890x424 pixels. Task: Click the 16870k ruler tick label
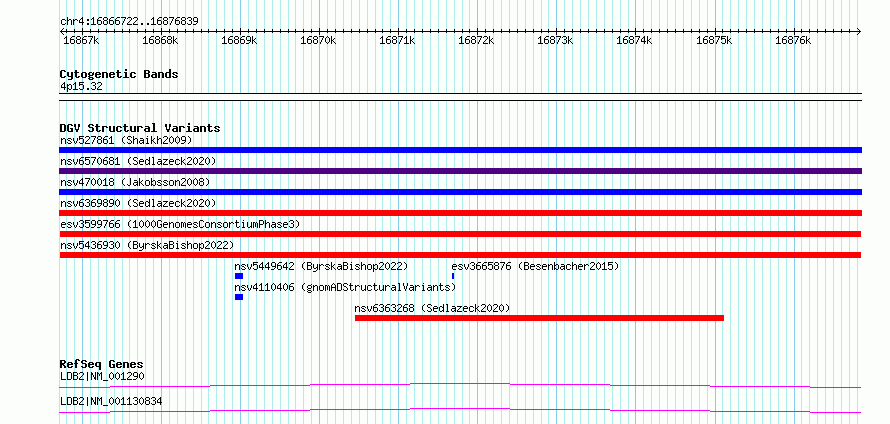click(318, 41)
